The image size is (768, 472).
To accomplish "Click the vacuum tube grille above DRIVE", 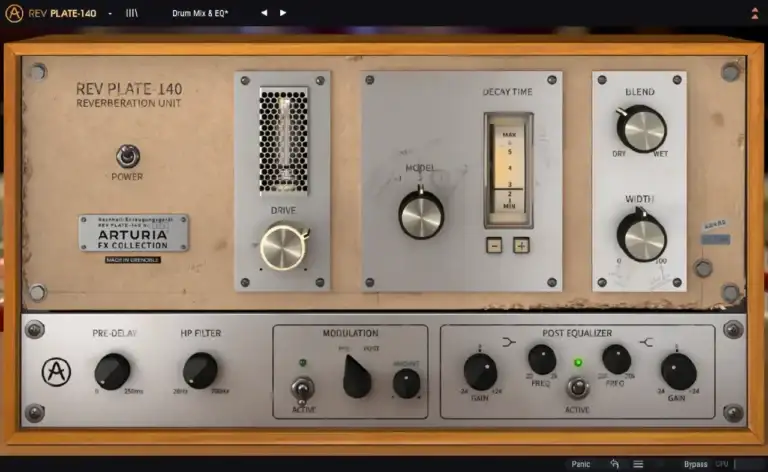I will coord(284,141).
